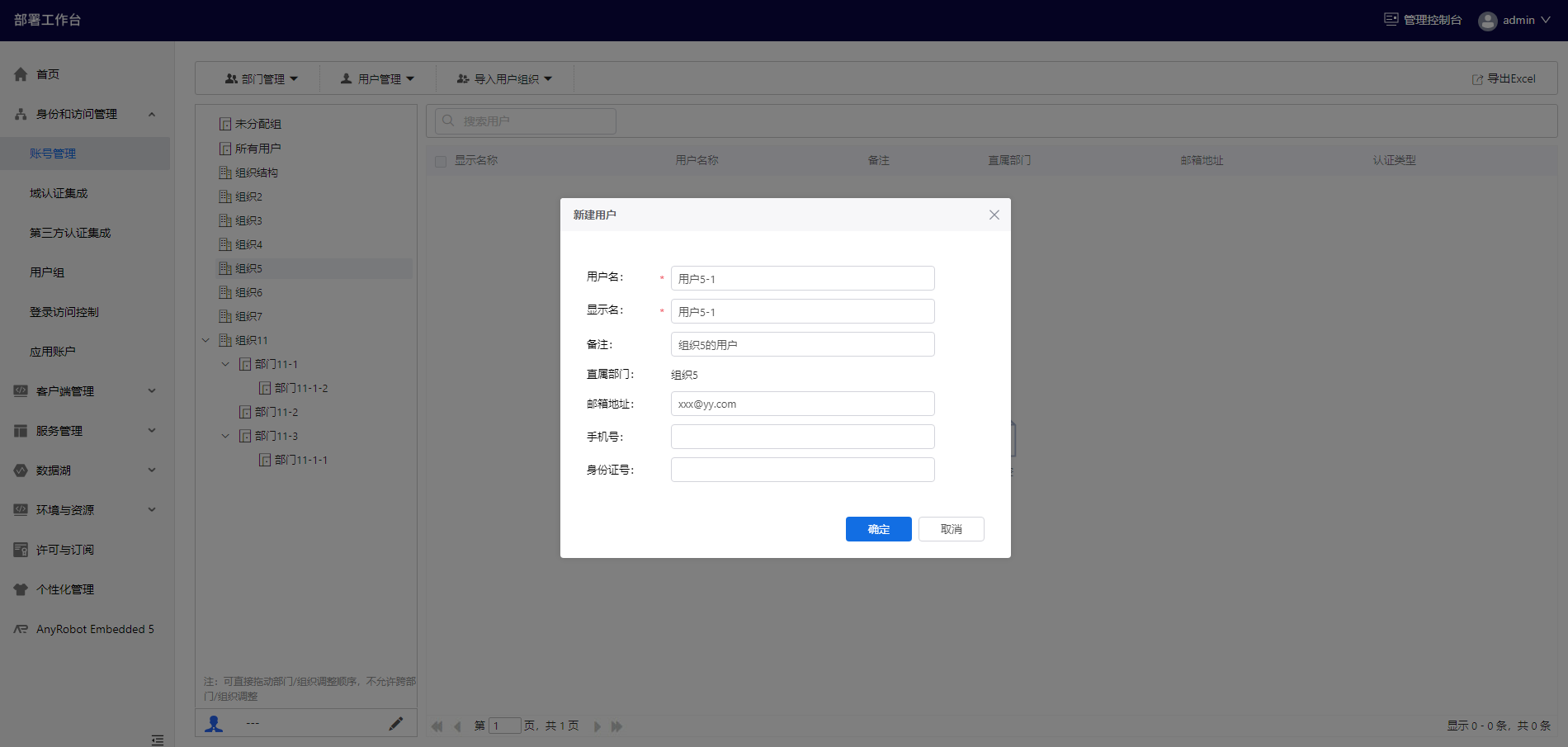Select 所有用户 in the tree
Image resolution: width=1568 pixels, height=747 pixels.
(x=257, y=149)
